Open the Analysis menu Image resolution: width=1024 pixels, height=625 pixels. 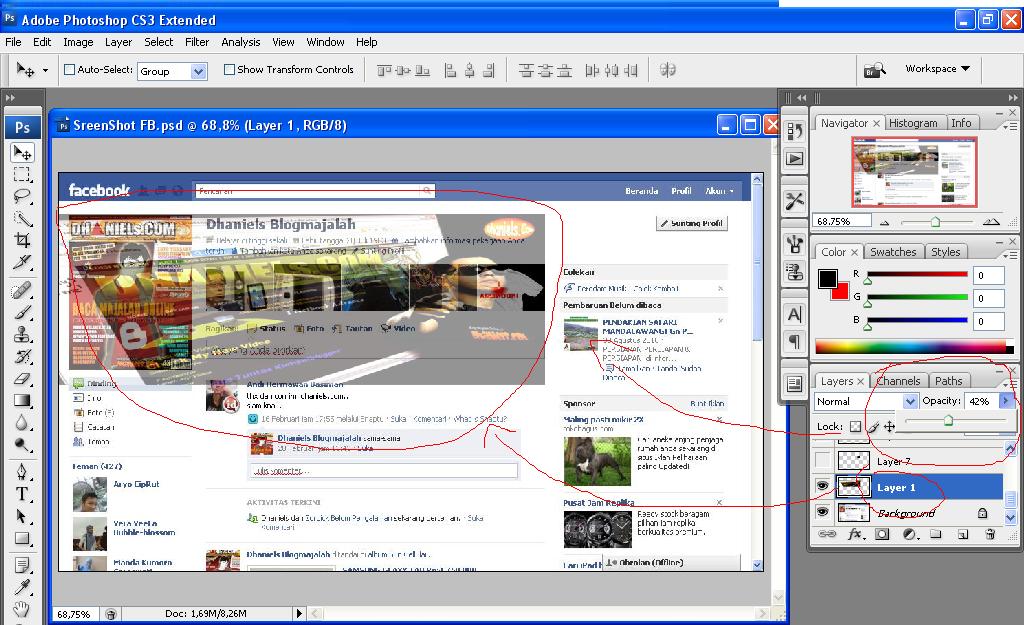click(240, 42)
